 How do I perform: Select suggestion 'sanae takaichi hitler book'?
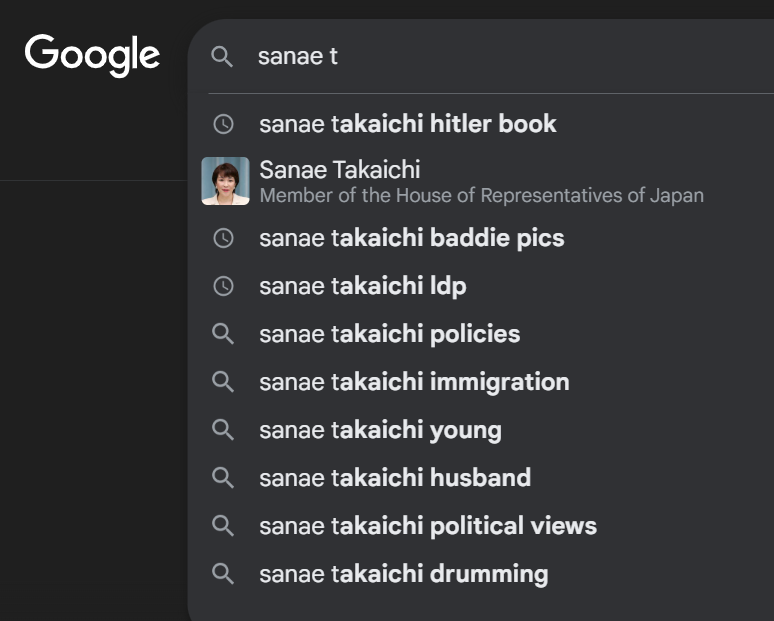pos(408,124)
